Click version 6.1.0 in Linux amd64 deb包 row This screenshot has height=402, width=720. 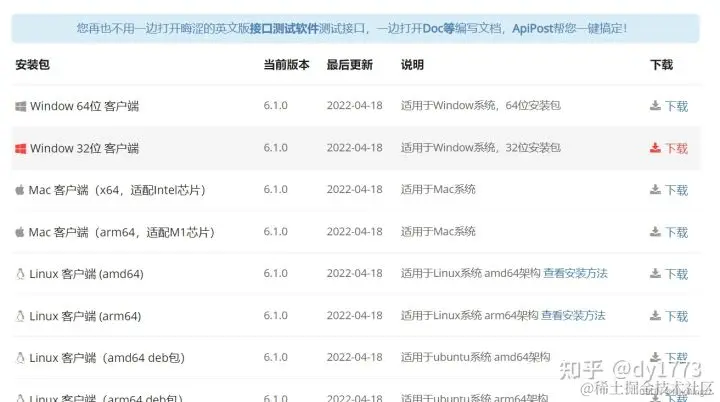(x=276, y=357)
